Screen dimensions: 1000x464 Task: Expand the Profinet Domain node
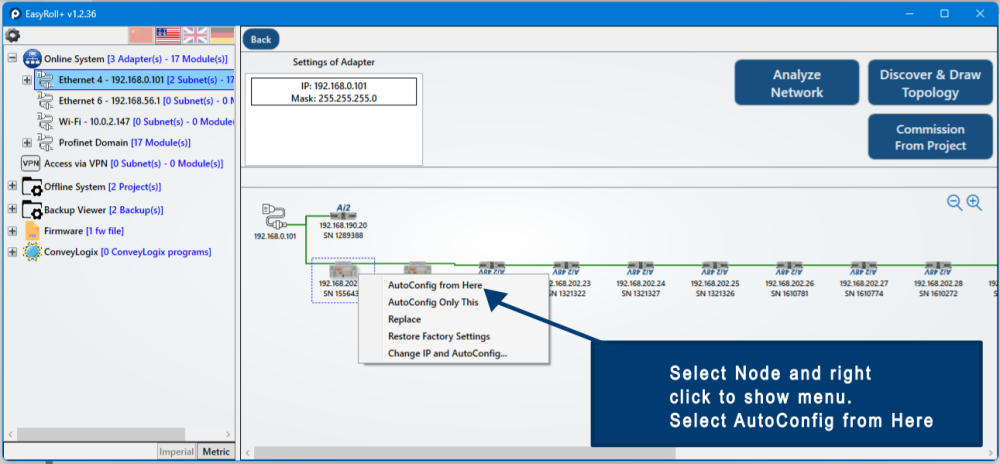pos(27,142)
